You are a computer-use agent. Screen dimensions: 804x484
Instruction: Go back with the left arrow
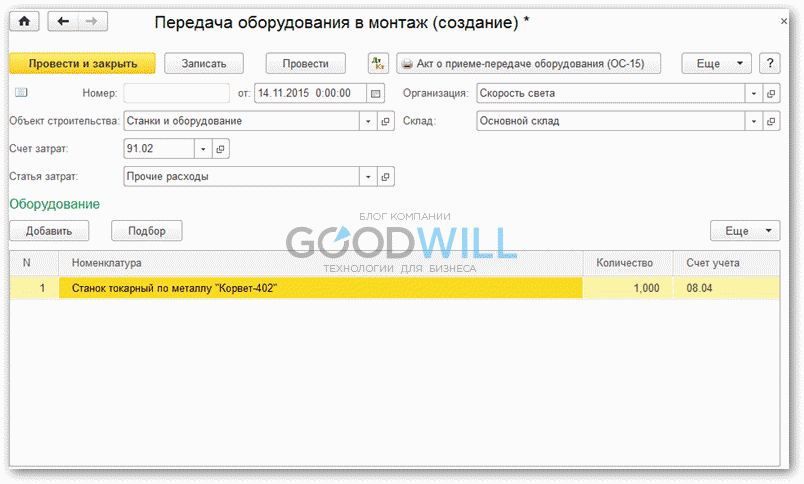click(64, 21)
